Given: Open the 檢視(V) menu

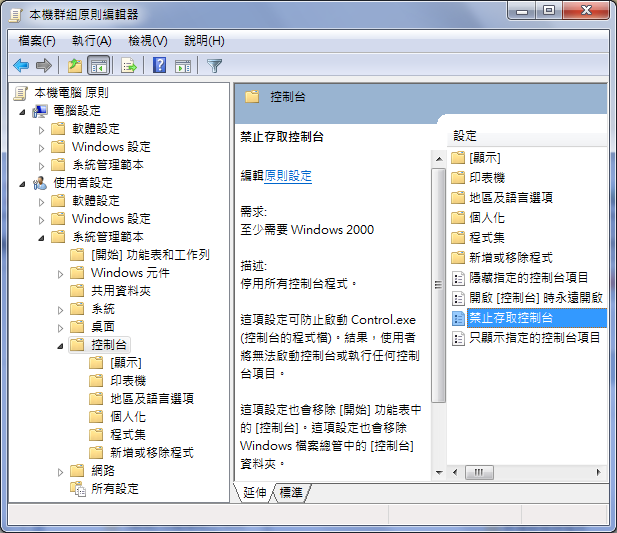Looking at the screenshot, I should [x=148, y=41].
